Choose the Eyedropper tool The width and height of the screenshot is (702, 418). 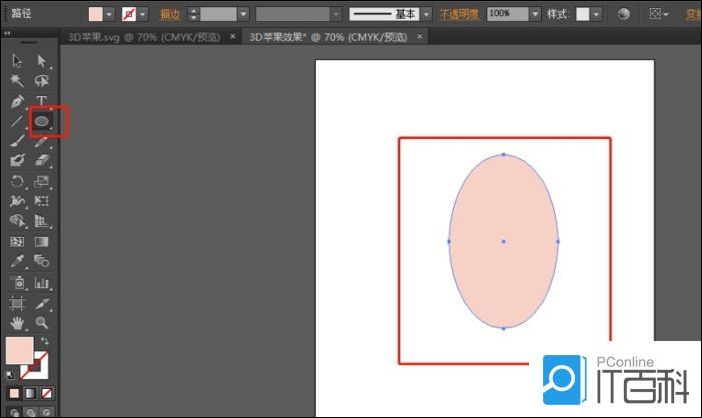(17, 261)
